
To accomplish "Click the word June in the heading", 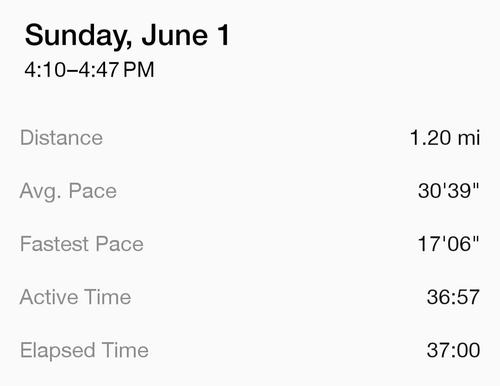I will pyautogui.click(x=175, y=35).
